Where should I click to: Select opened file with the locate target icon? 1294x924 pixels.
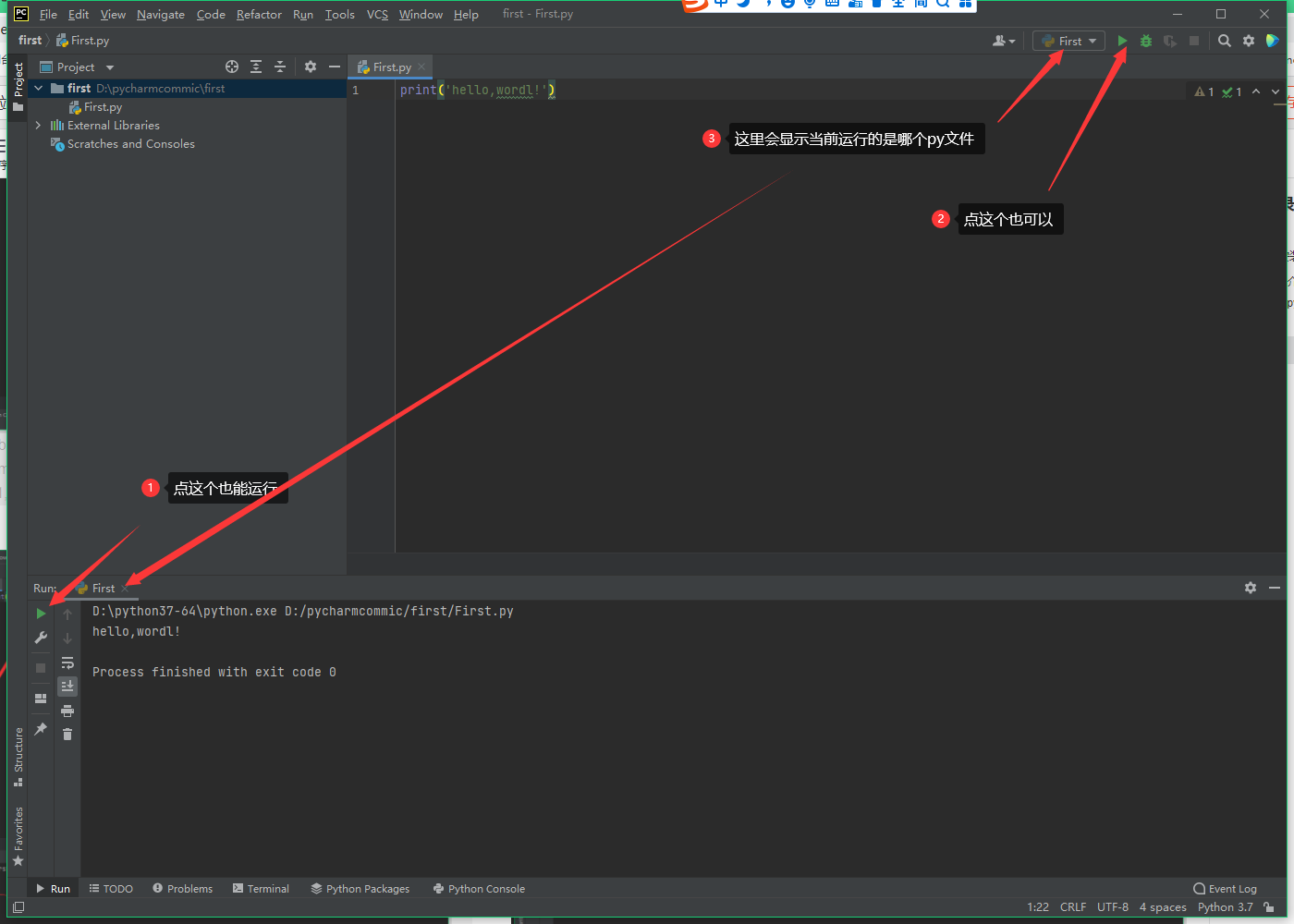coord(232,67)
